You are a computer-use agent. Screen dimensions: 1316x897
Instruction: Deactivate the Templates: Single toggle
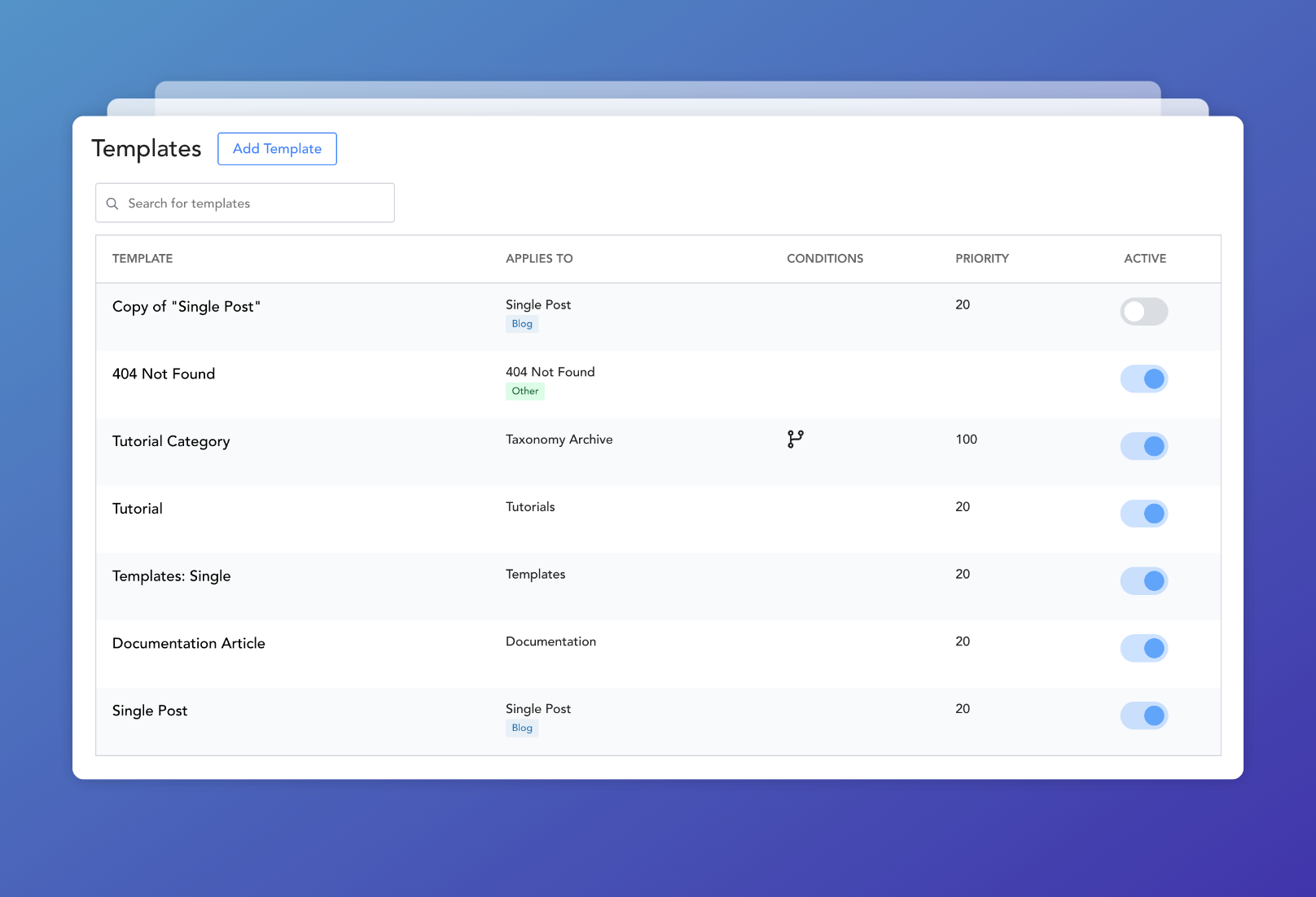(1143, 581)
